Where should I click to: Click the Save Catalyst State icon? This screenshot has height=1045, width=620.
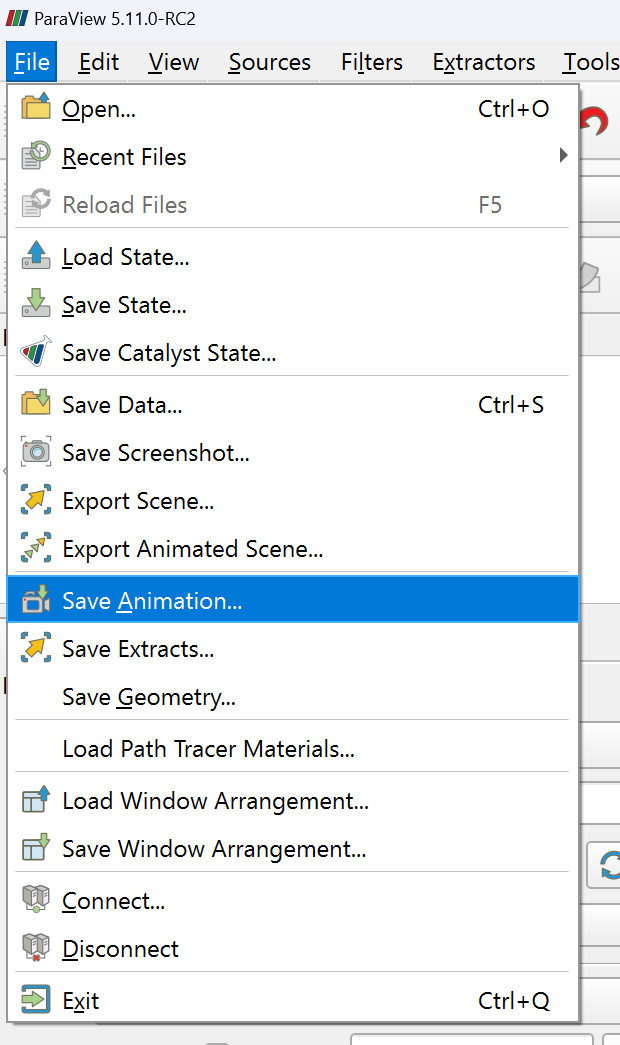tap(36, 353)
